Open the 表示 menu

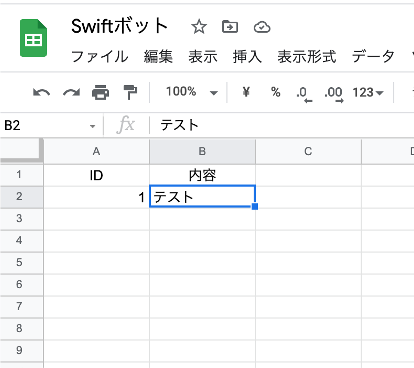coord(203,56)
